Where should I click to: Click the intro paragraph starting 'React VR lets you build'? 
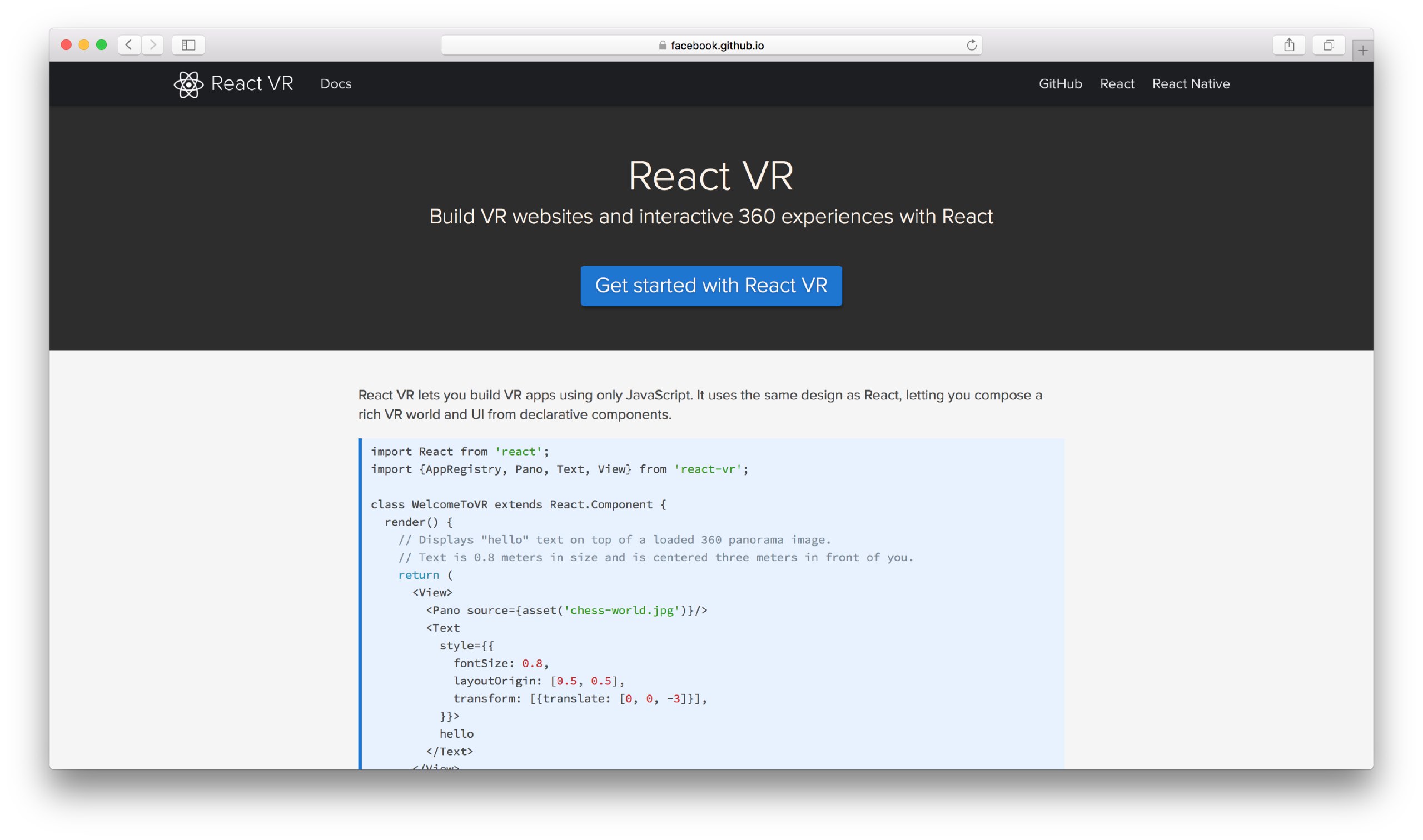click(x=700, y=404)
